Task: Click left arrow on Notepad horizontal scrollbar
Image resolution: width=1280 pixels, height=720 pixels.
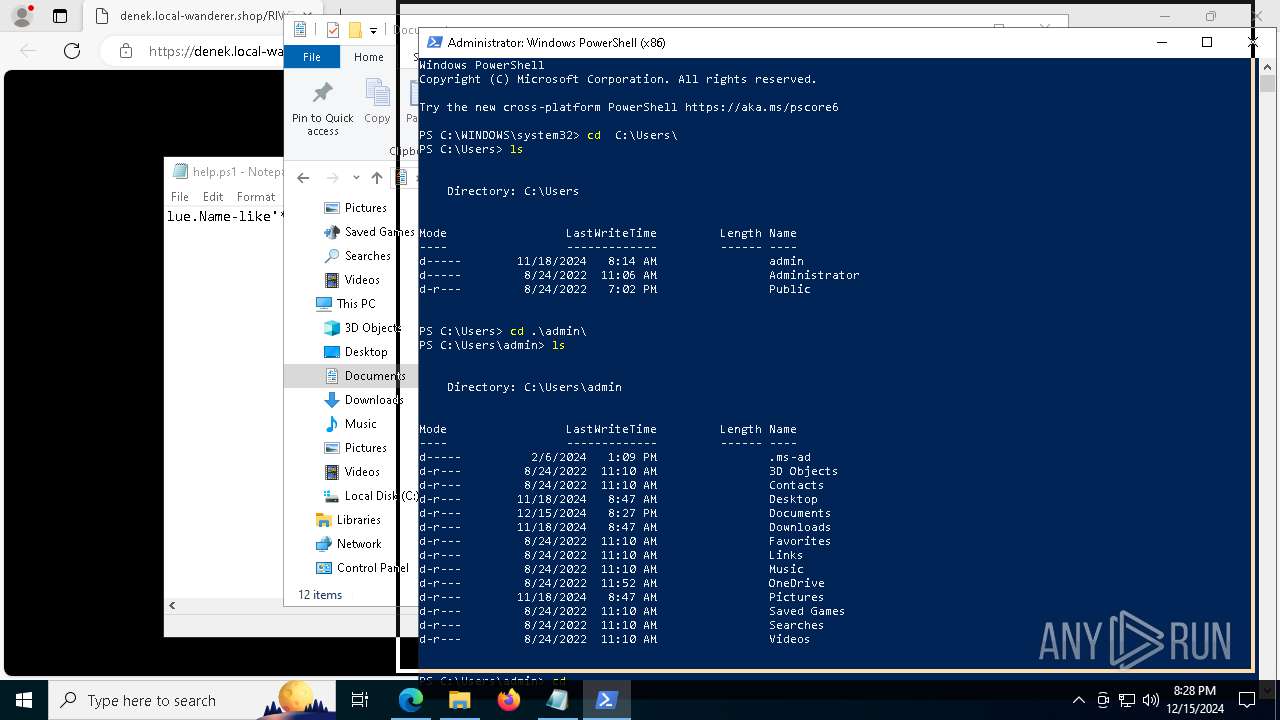Action: (172, 605)
